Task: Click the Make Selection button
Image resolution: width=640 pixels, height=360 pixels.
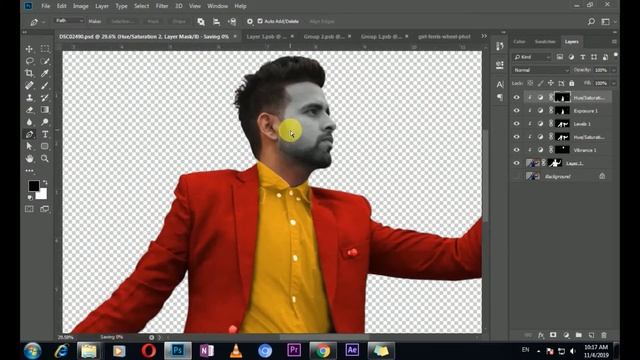Action: click(x=122, y=21)
